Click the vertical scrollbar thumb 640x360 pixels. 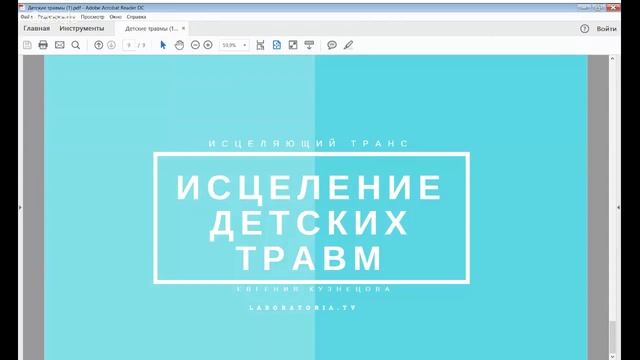coord(612,337)
